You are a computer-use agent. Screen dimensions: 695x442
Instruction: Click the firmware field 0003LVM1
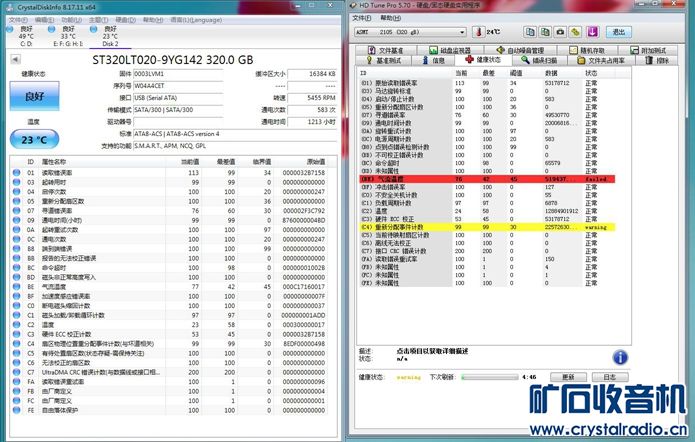tap(178, 74)
